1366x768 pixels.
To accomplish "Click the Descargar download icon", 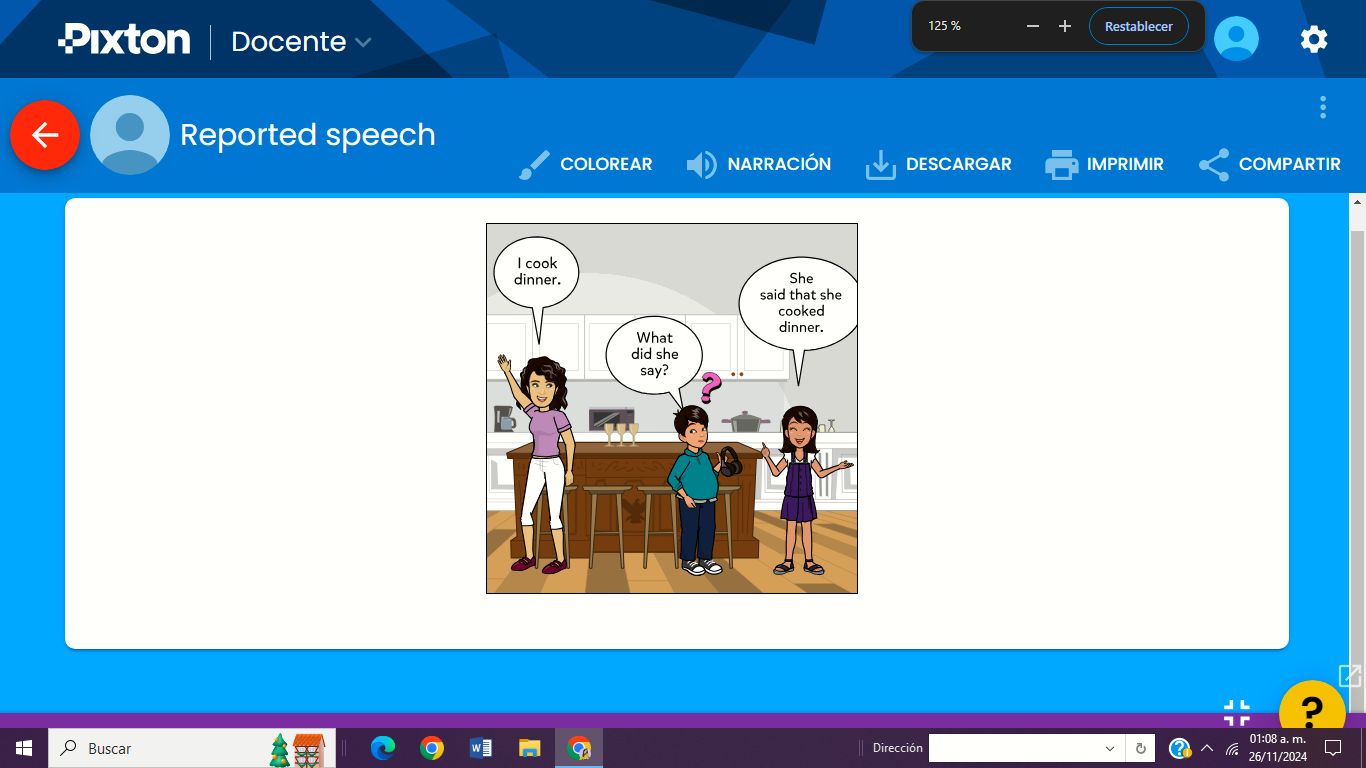I will click(x=880, y=163).
